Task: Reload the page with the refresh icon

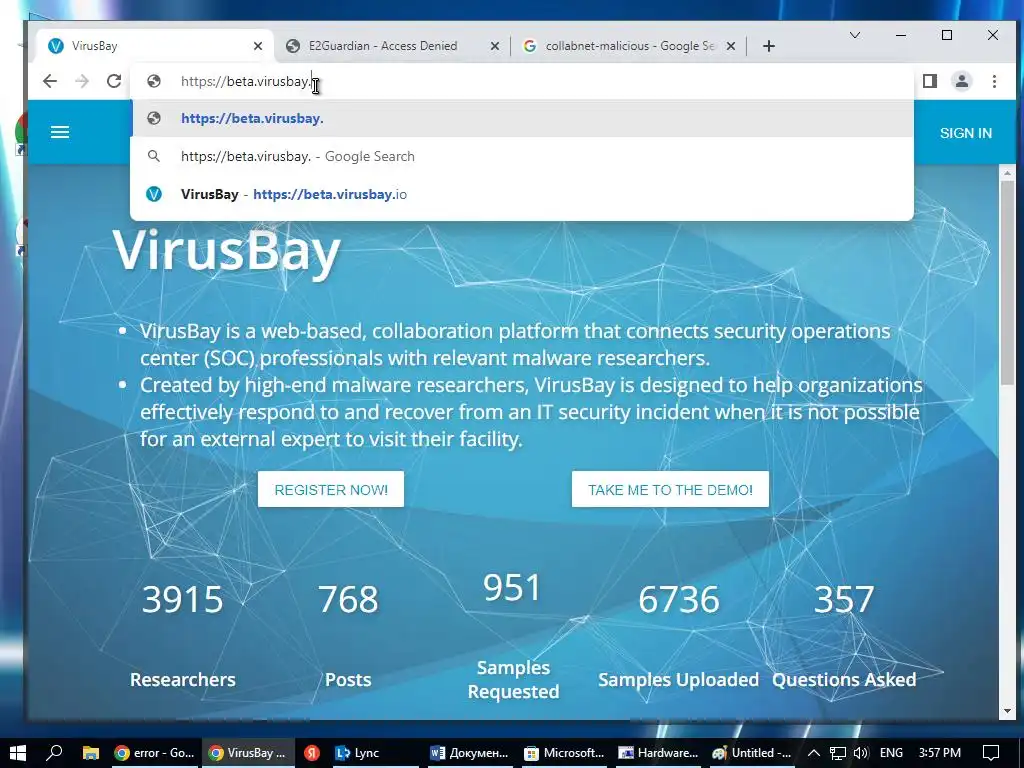Action: tap(114, 81)
